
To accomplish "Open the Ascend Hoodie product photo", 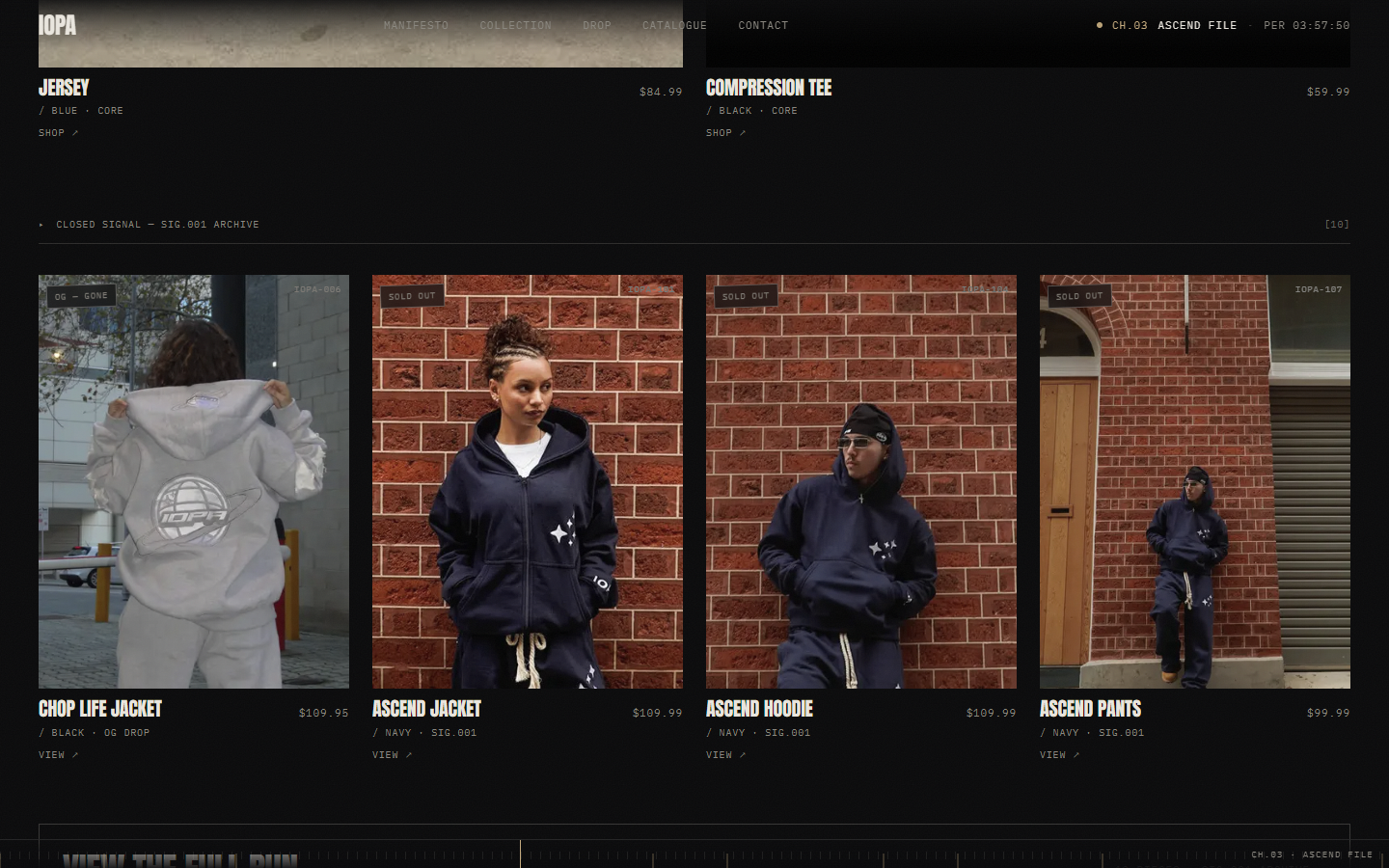I will [x=861, y=481].
